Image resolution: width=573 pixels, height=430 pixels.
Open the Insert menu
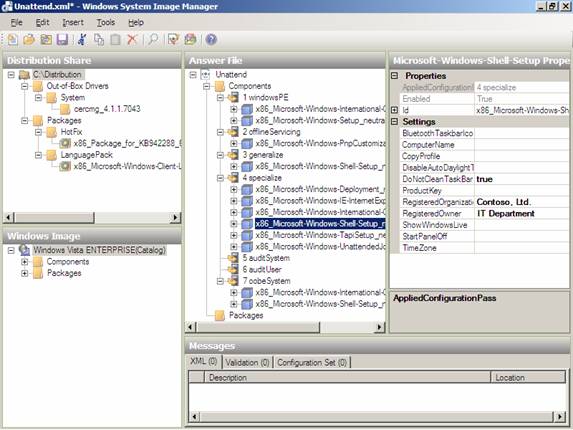73,23
